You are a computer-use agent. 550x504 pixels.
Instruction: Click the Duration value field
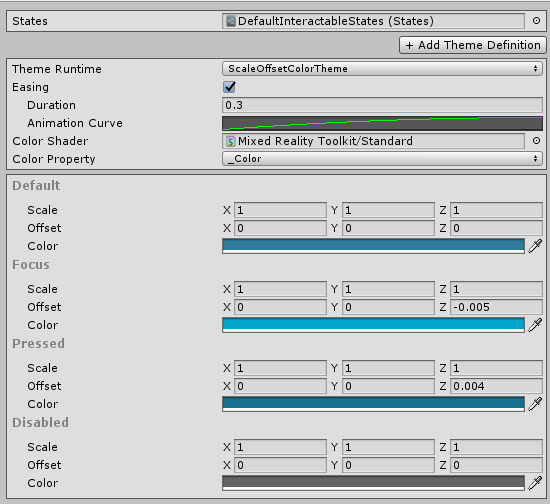(x=382, y=105)
